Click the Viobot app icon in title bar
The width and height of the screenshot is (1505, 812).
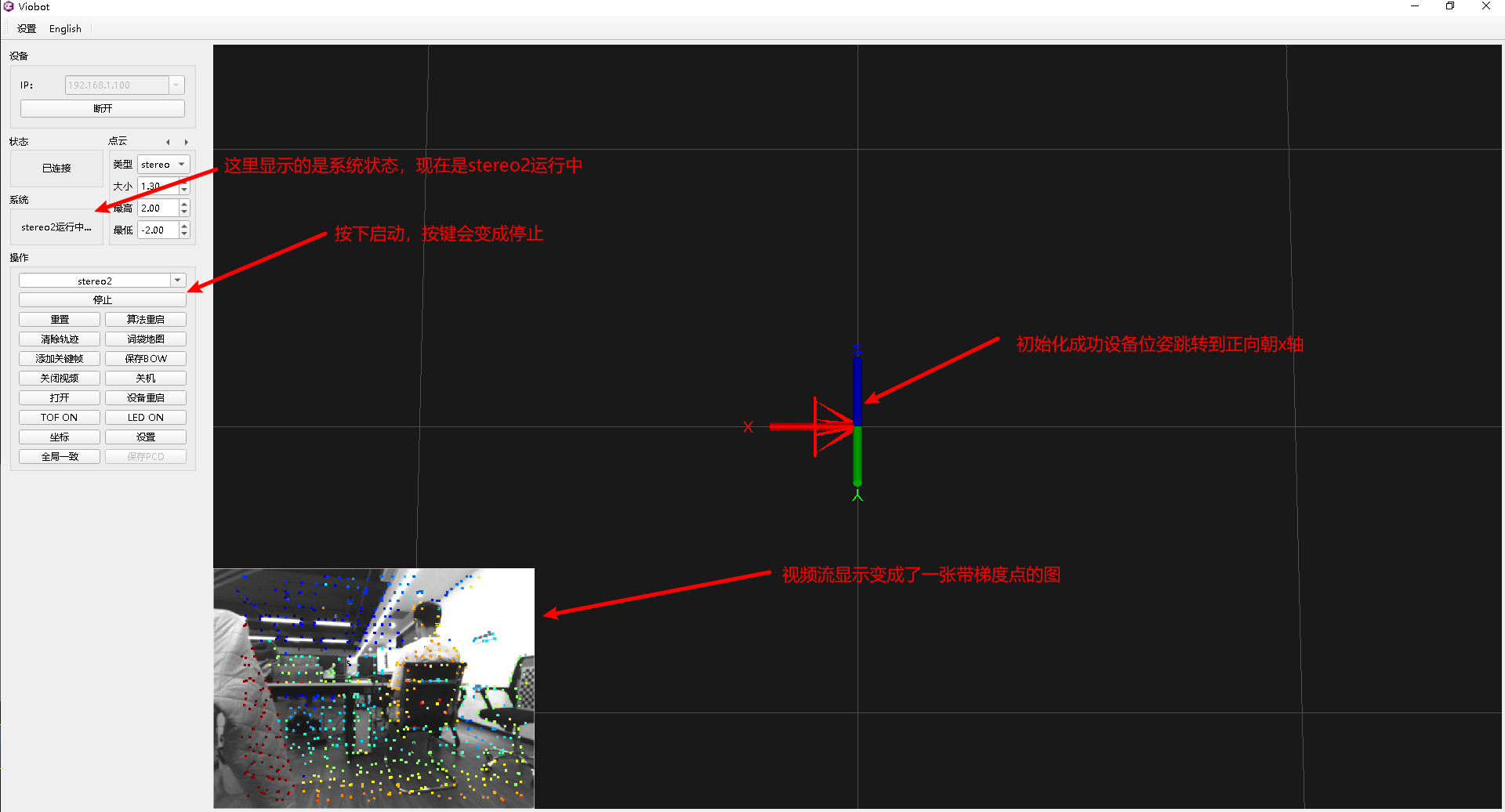coord(9,6)
